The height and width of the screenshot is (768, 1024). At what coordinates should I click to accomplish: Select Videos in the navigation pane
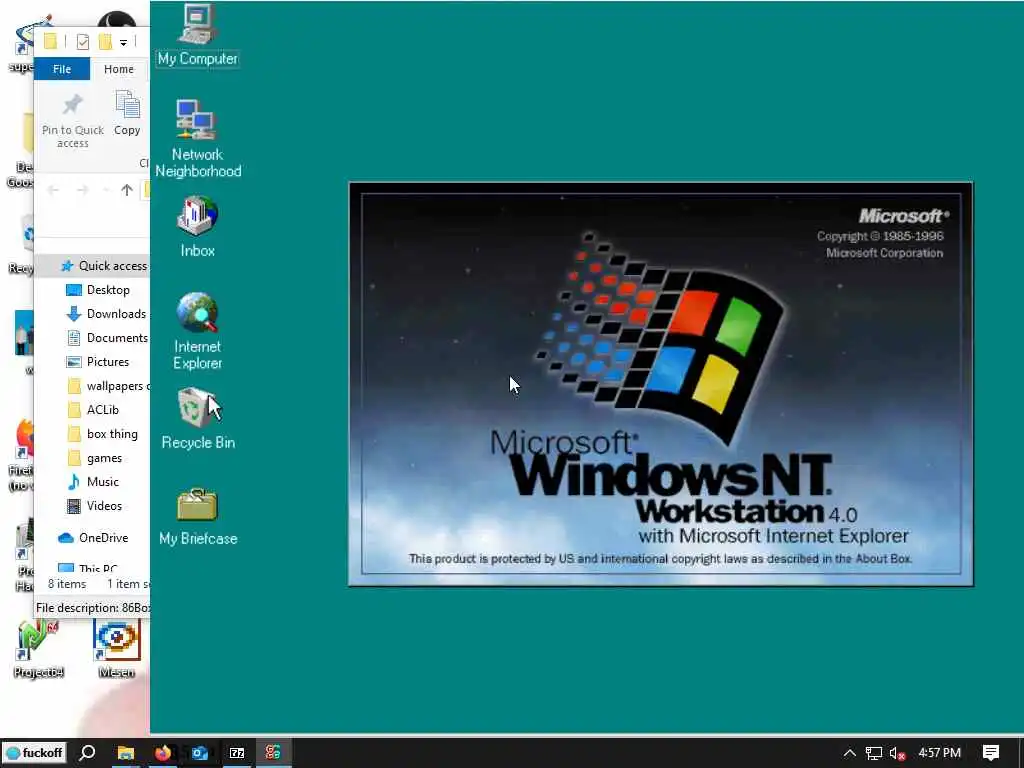point(95,506)
